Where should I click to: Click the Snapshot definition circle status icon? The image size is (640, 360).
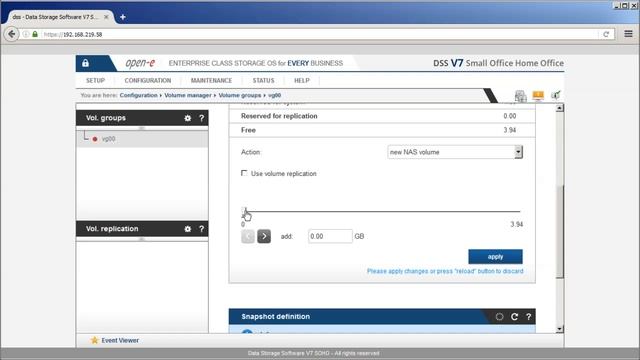pyautogui.click(x=499, y=317)
